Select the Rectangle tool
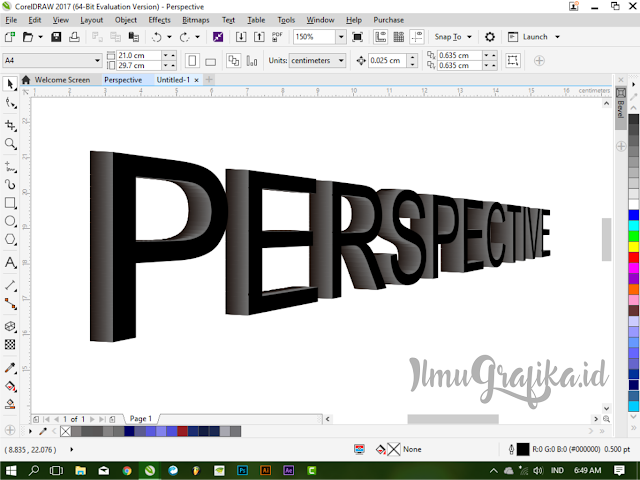 pos(10,203)
